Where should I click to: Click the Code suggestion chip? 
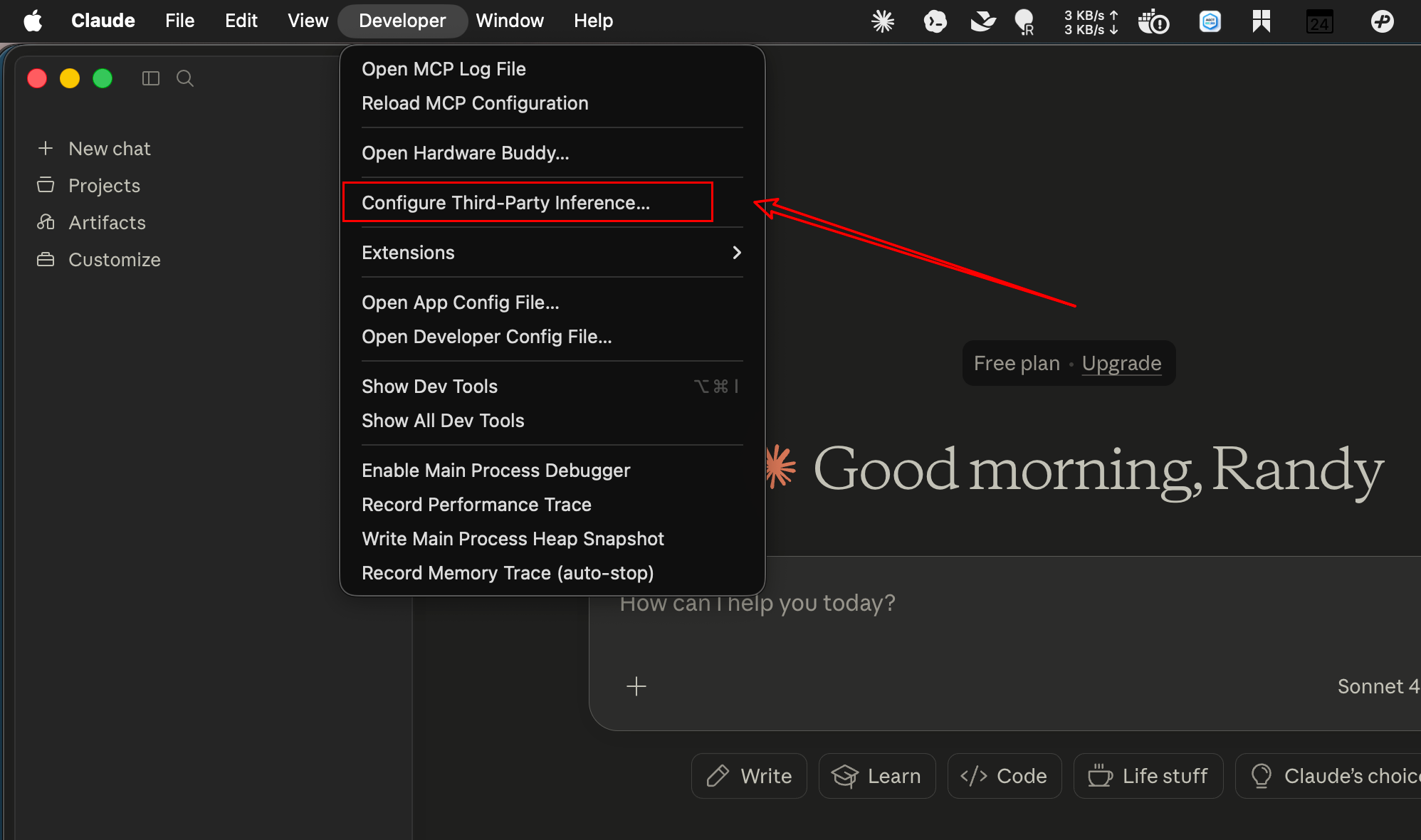(1005, 776)
